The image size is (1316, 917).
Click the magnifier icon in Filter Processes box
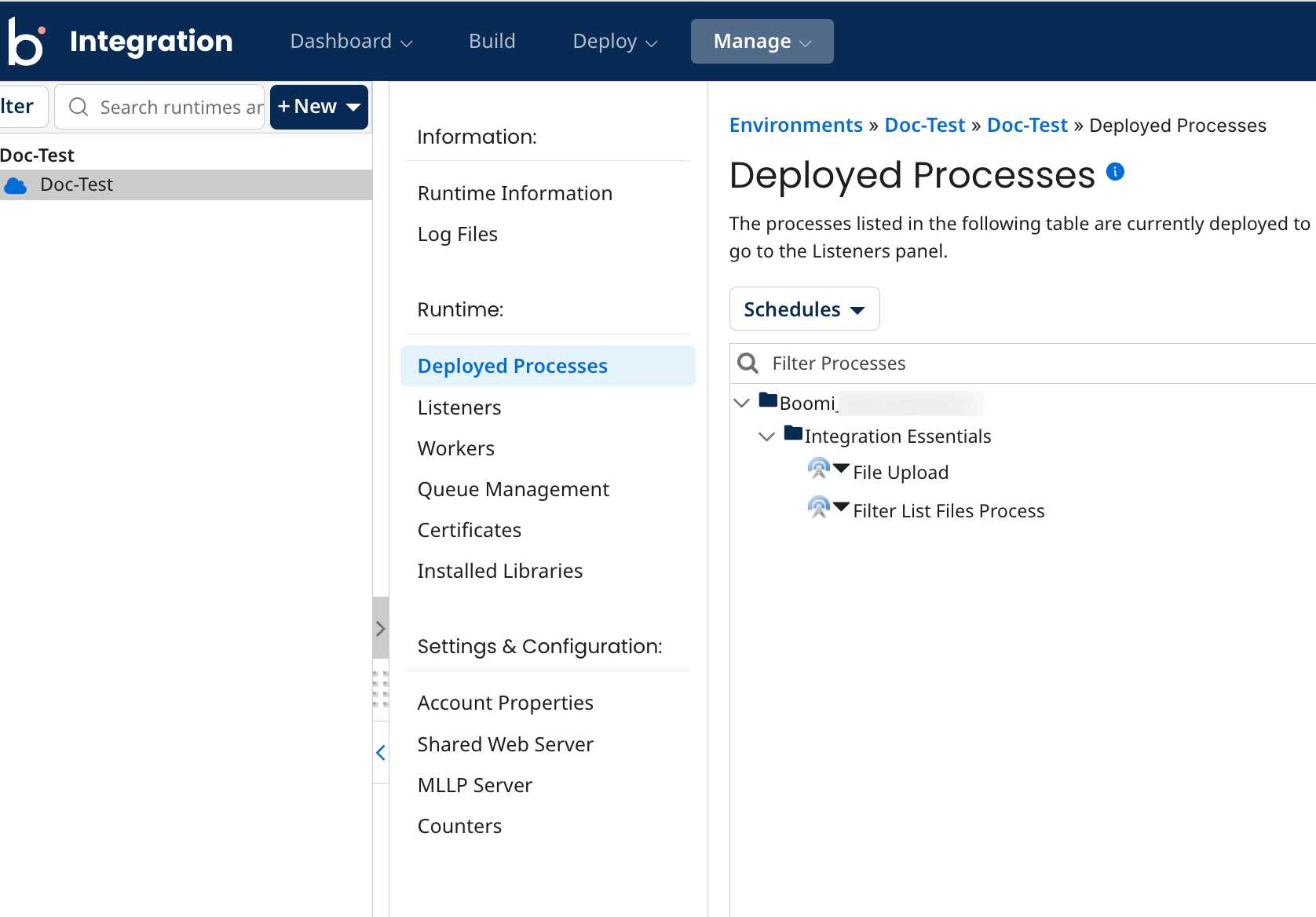(748, 363)
